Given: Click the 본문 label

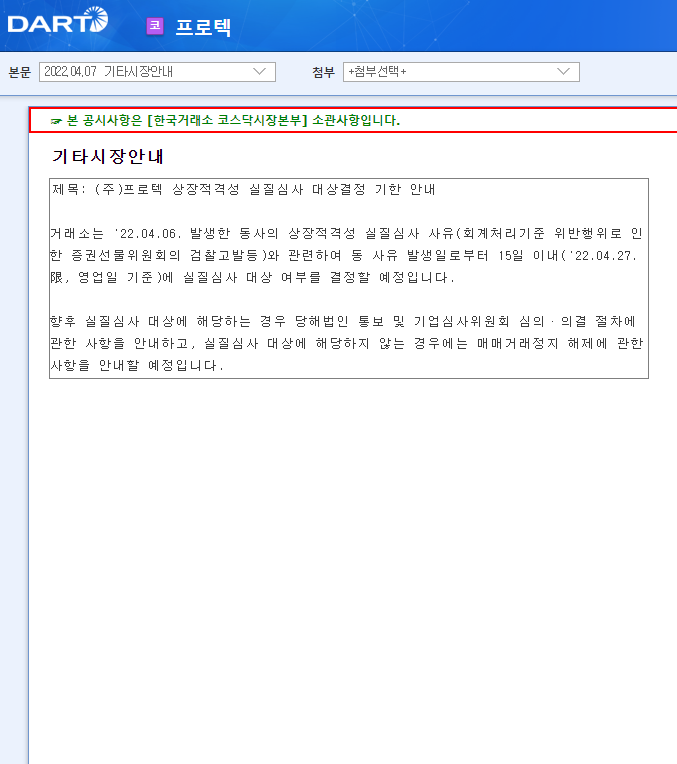Looking at the screenshot, I should (x=19, y=72).
